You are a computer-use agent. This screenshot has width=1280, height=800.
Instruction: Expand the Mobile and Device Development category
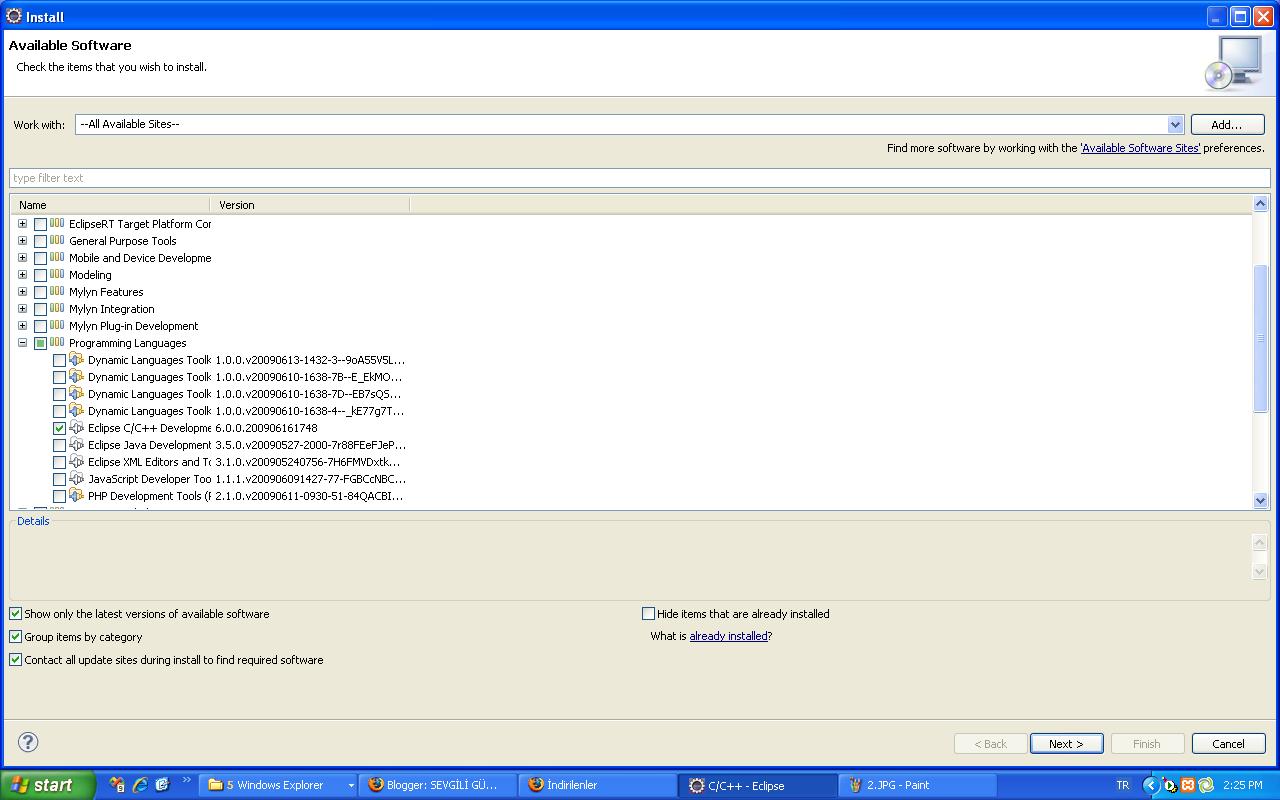(x=22, y=258)
